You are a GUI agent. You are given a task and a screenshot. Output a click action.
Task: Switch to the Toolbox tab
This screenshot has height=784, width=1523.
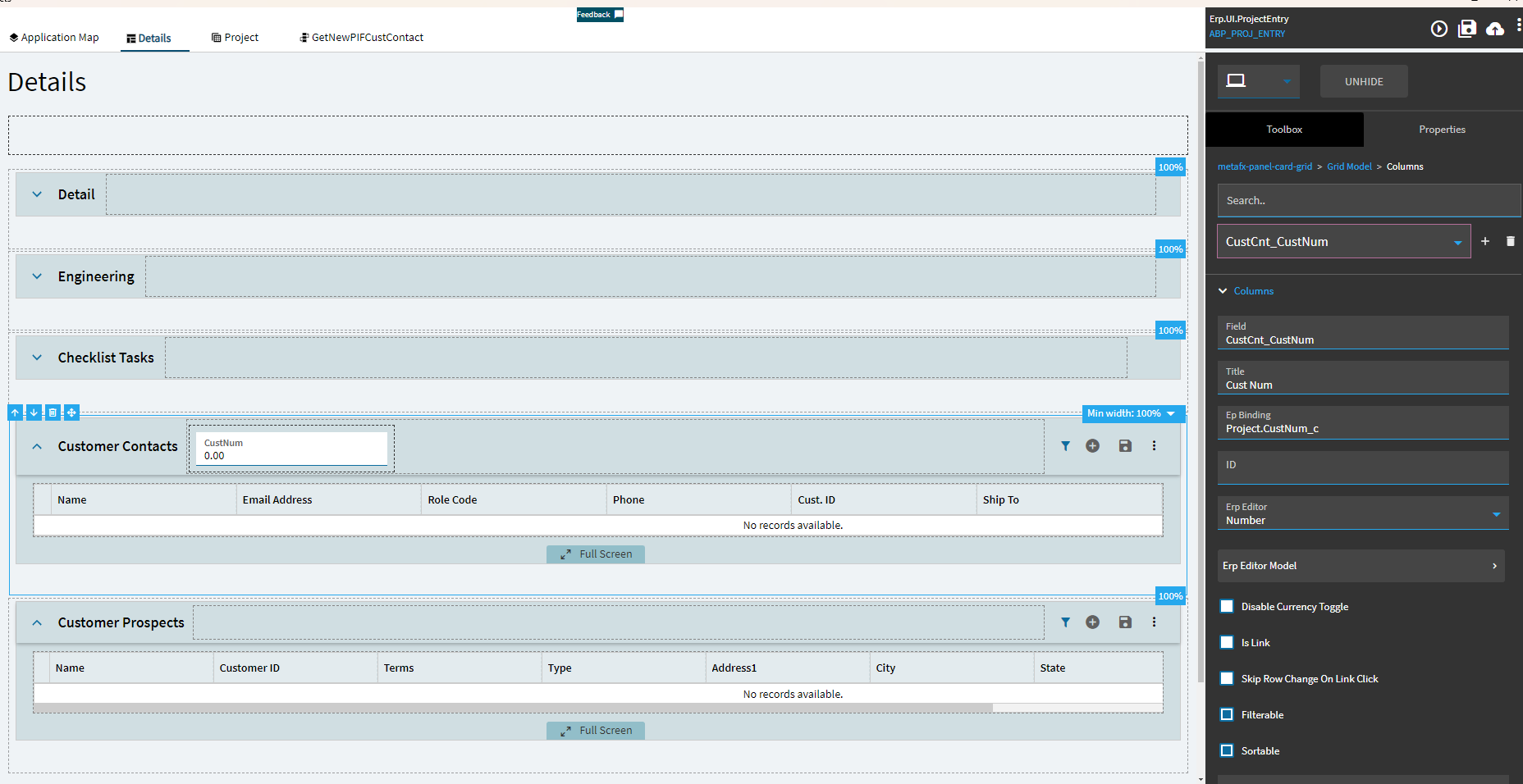(x=1284, y=130)
